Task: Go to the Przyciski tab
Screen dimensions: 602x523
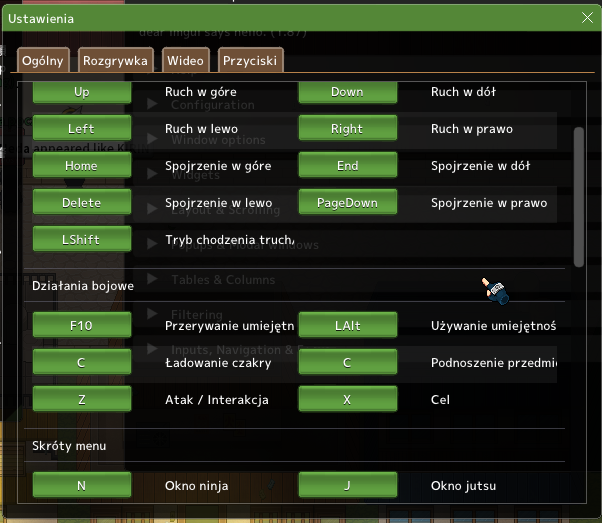Action: click(x=250, y=61)
